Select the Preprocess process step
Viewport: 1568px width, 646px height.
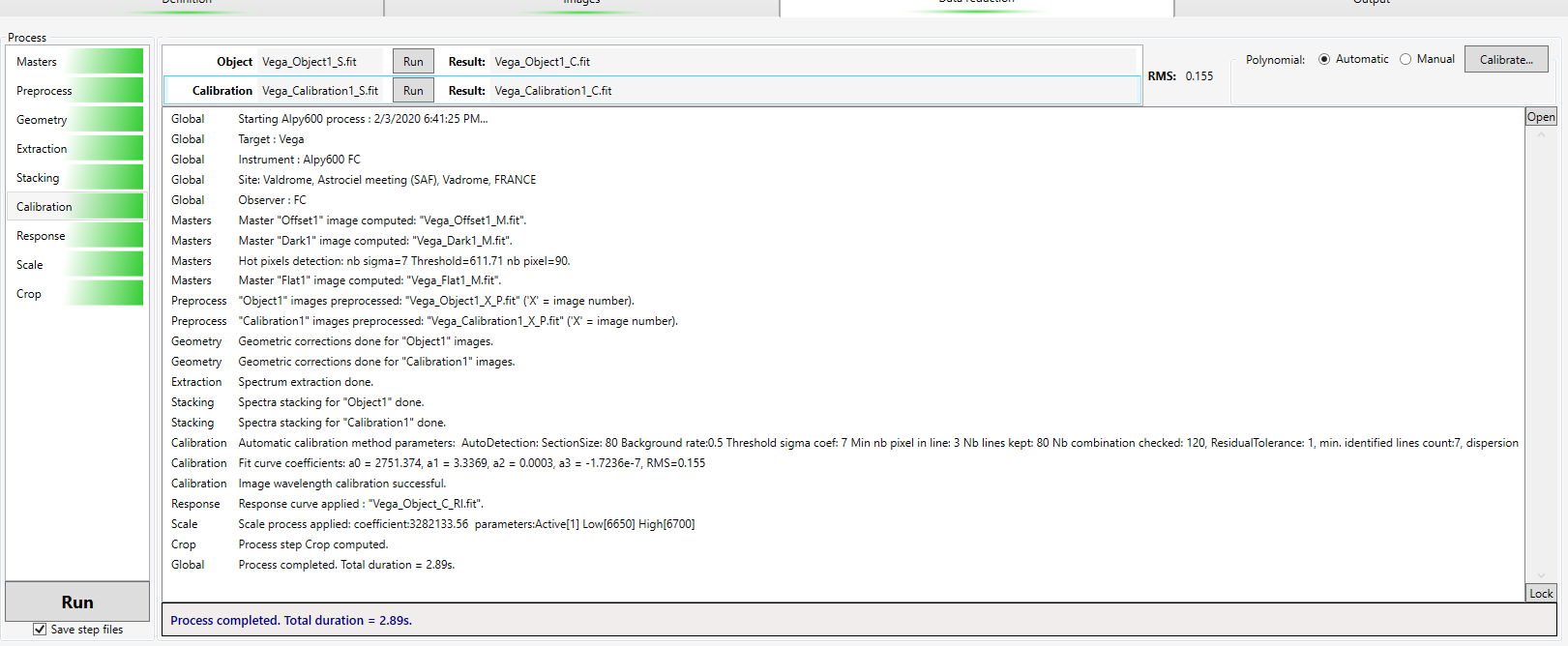tap(75, 91)
